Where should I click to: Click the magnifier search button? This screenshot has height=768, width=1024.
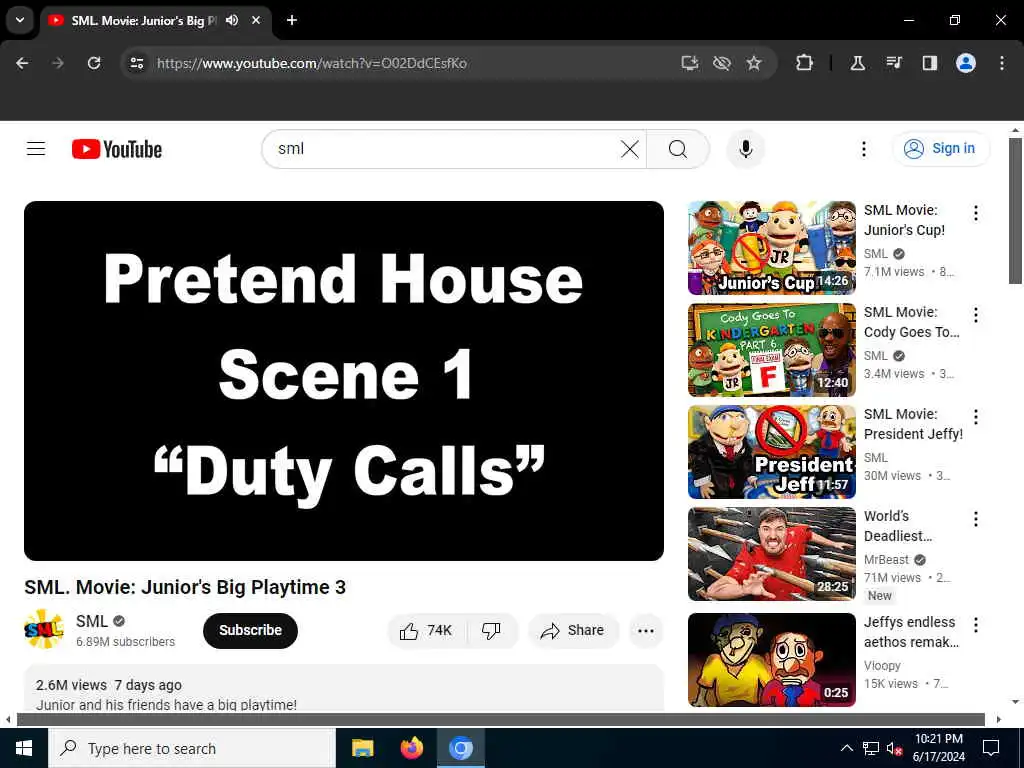[678, 149]
